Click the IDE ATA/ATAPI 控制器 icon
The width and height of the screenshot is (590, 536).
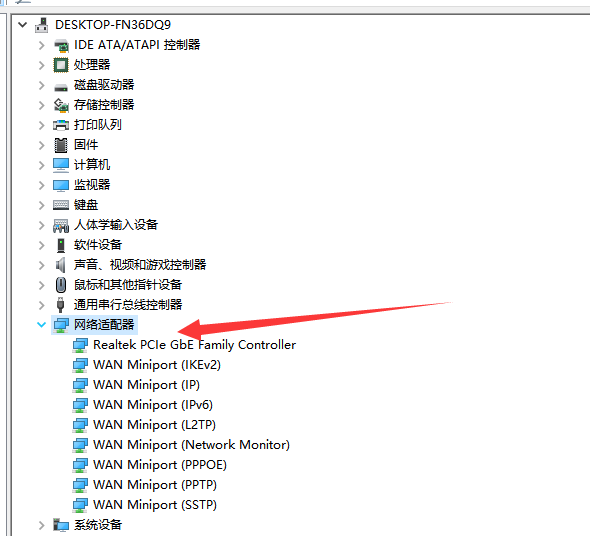[61, 45]
